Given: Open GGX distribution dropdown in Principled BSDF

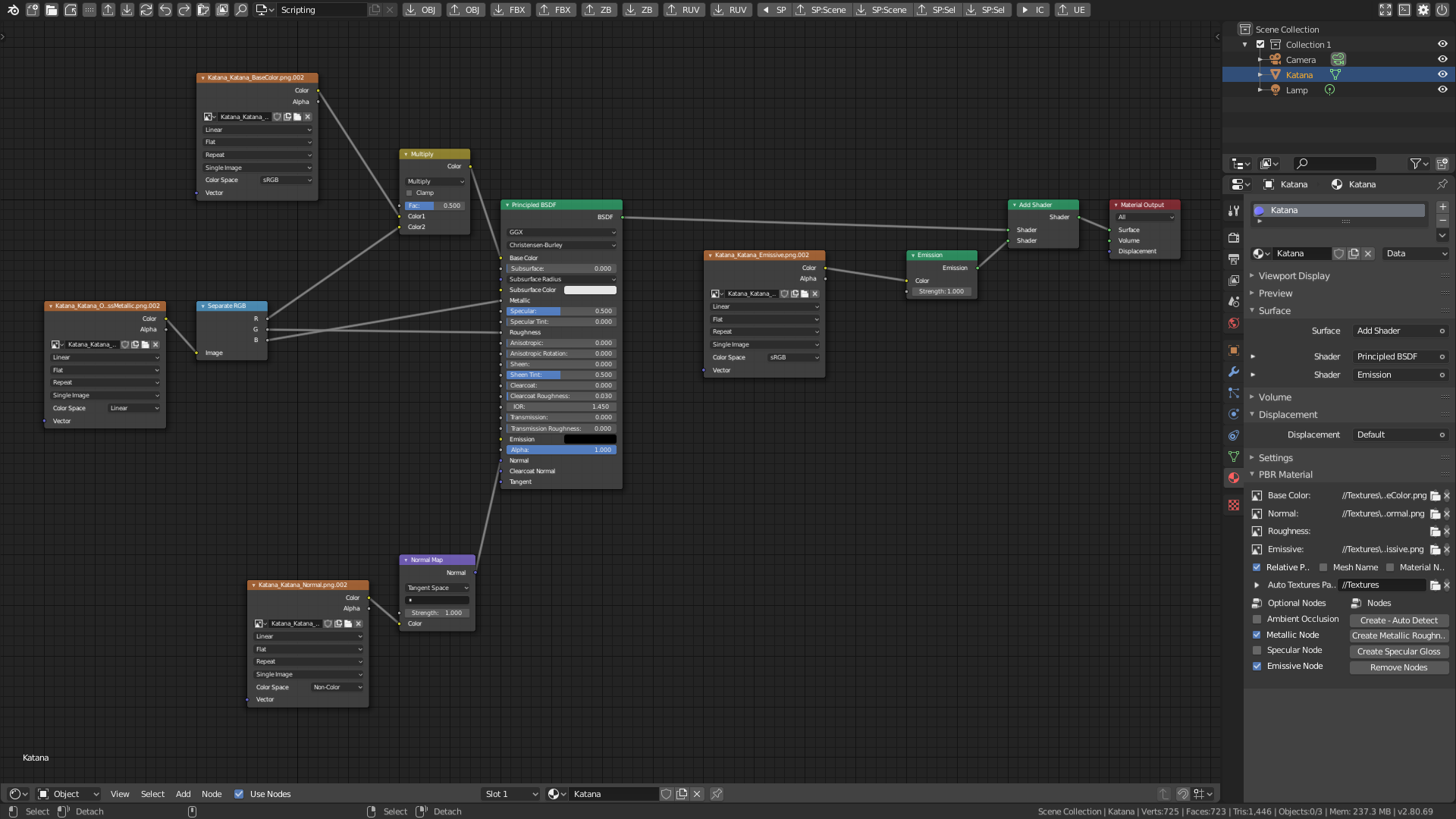Looking at the screenshot, I should (561, 232).
